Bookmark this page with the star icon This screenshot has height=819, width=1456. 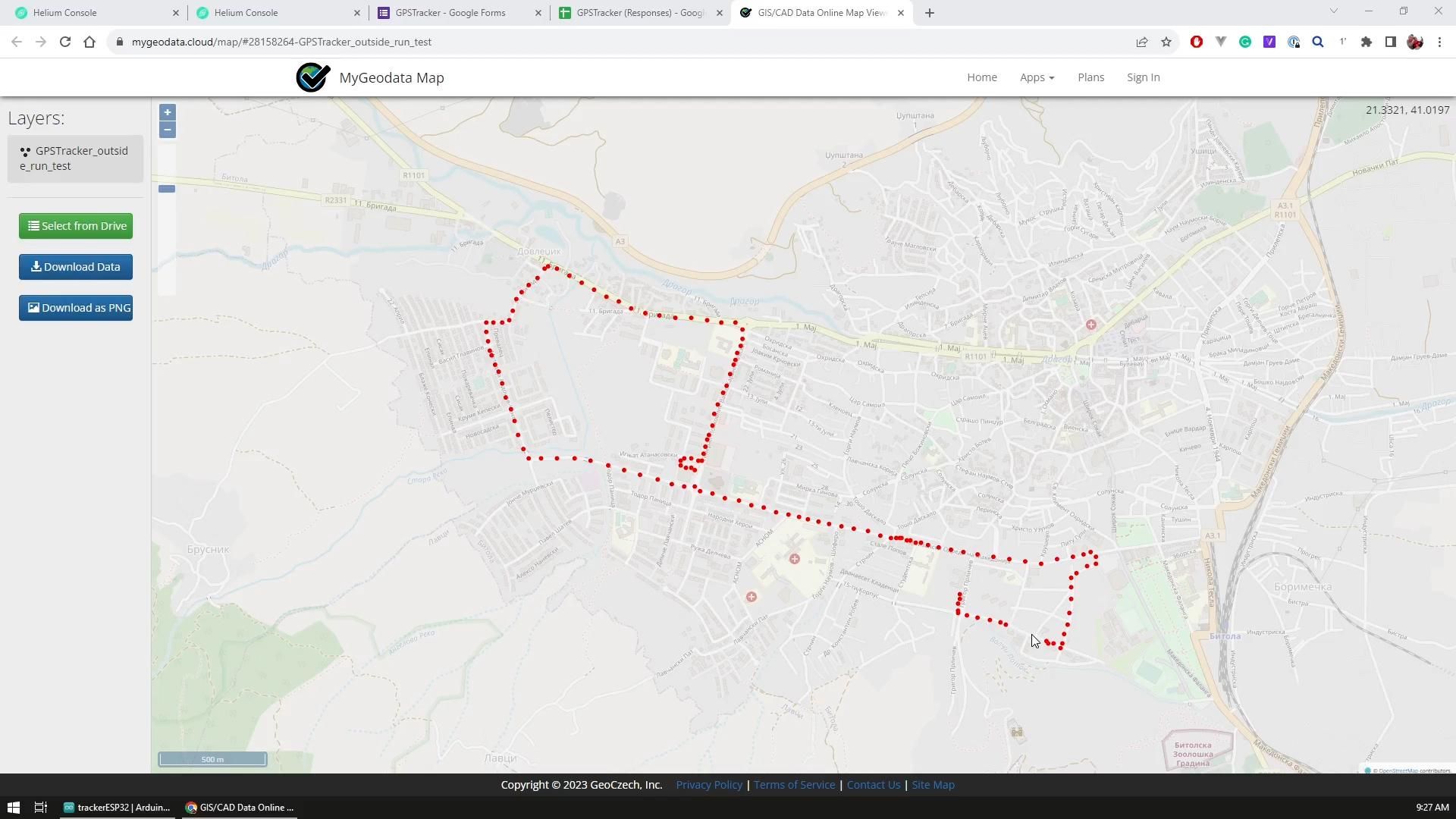click(1166, 42)
